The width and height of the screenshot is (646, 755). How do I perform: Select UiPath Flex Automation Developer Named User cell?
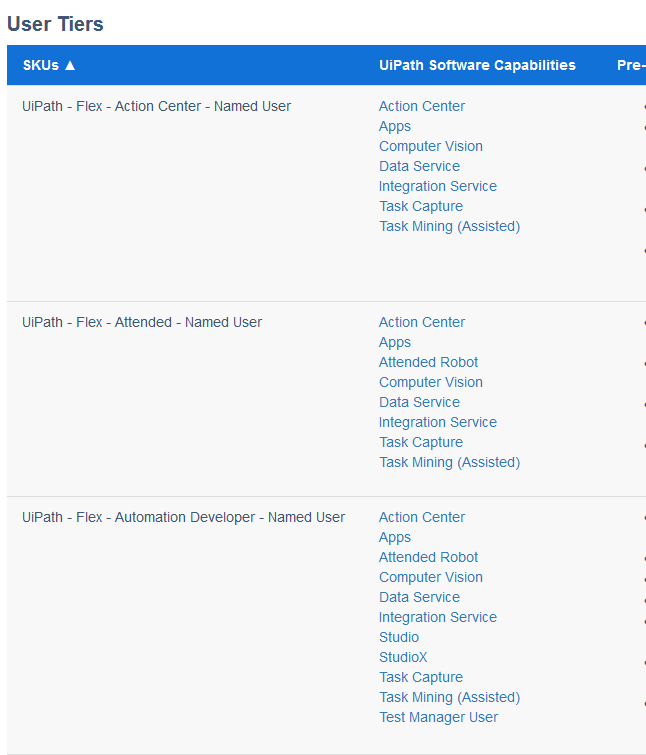point(183,517)
